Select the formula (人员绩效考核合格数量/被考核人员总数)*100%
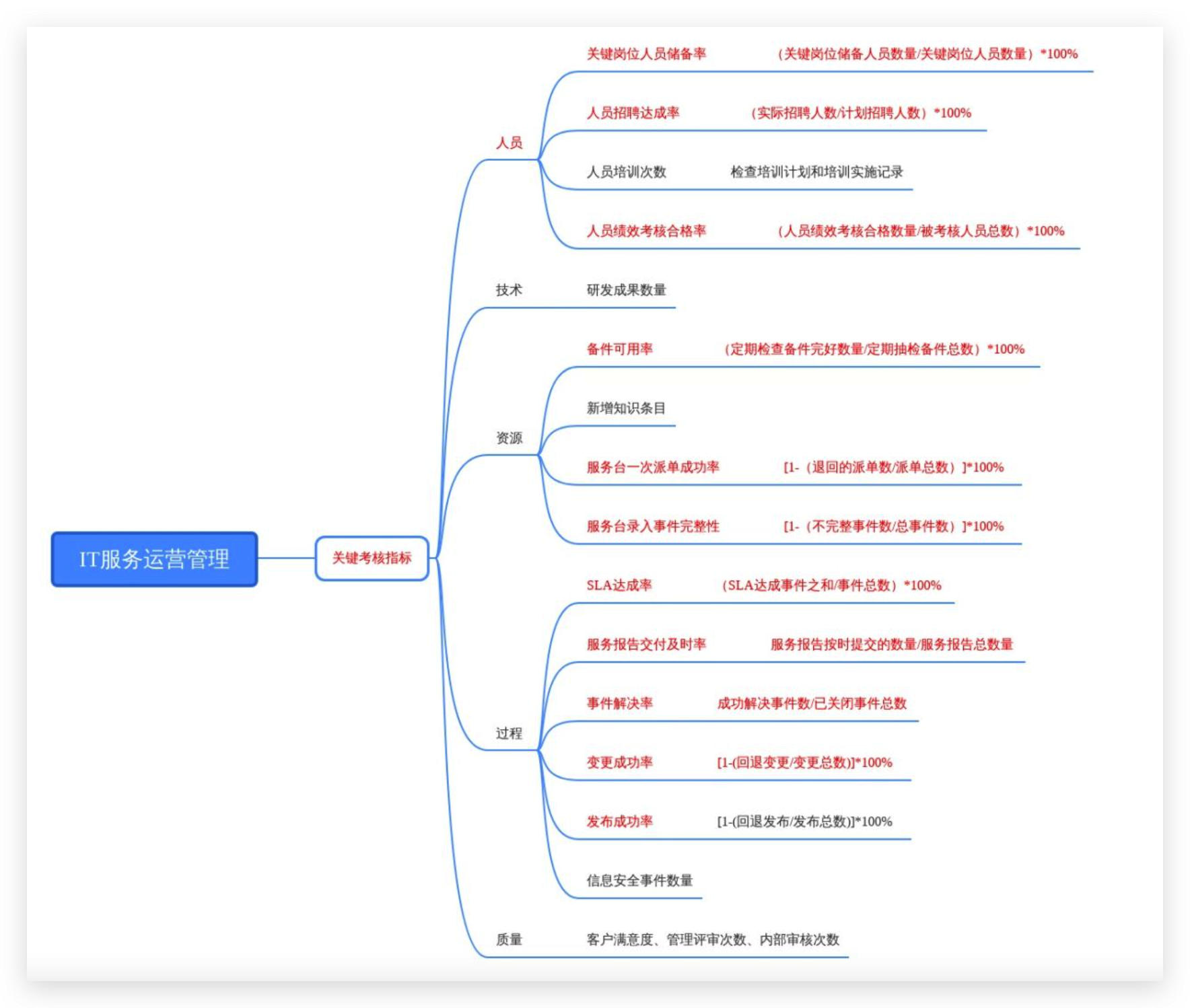Viewport: 1190px width, 1008px height. 919,231
